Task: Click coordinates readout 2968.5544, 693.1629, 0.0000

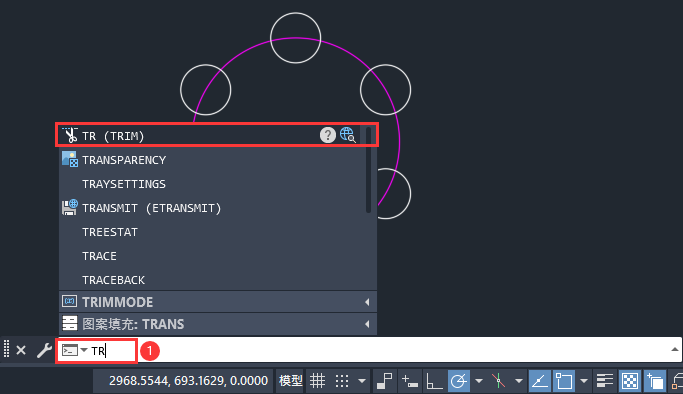Action: tap(188, 381)
